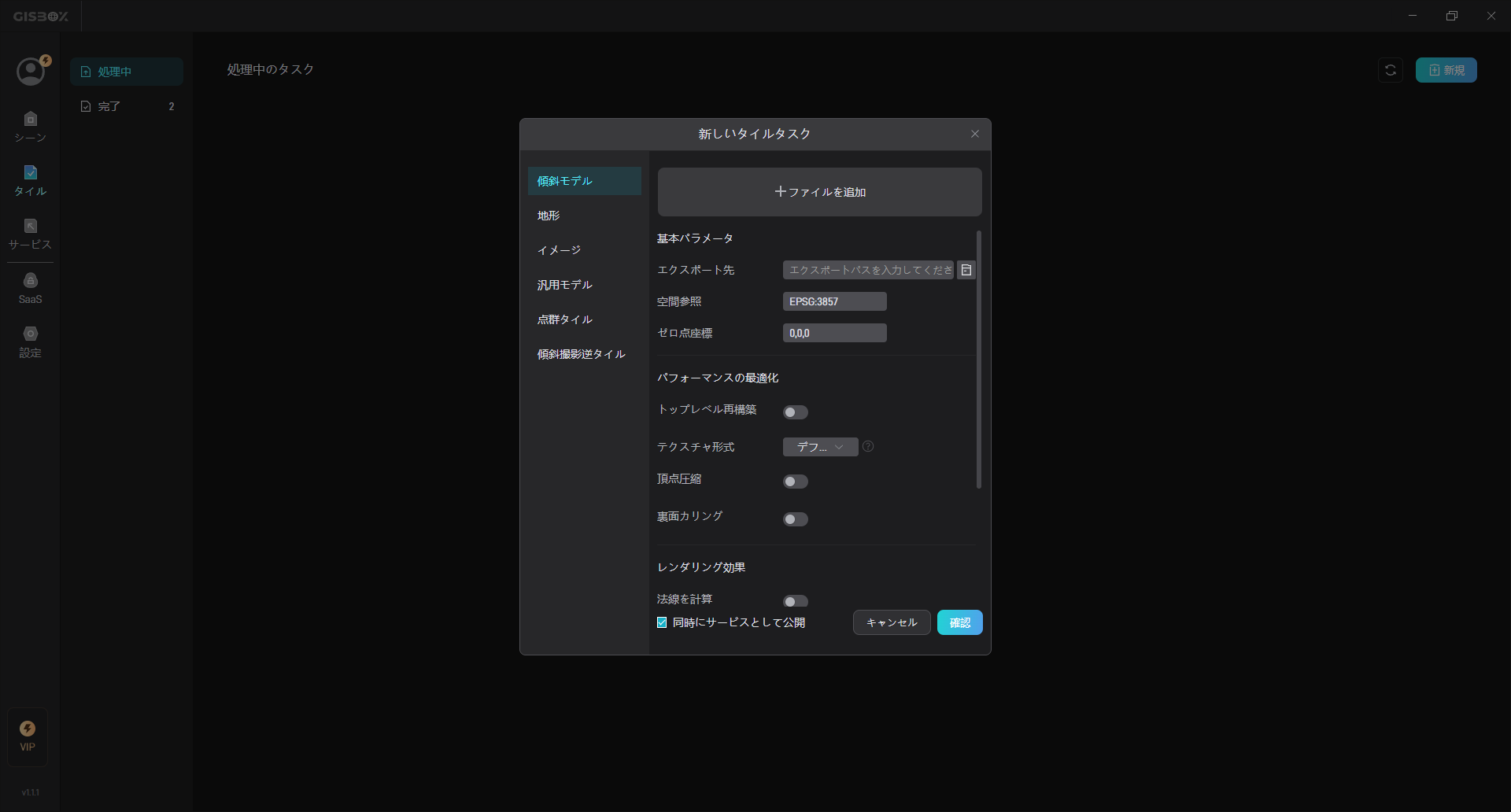
Task: Click the パフォーマンスの最適化 heading
Action: pyautogui.click(x=718, y=378)
